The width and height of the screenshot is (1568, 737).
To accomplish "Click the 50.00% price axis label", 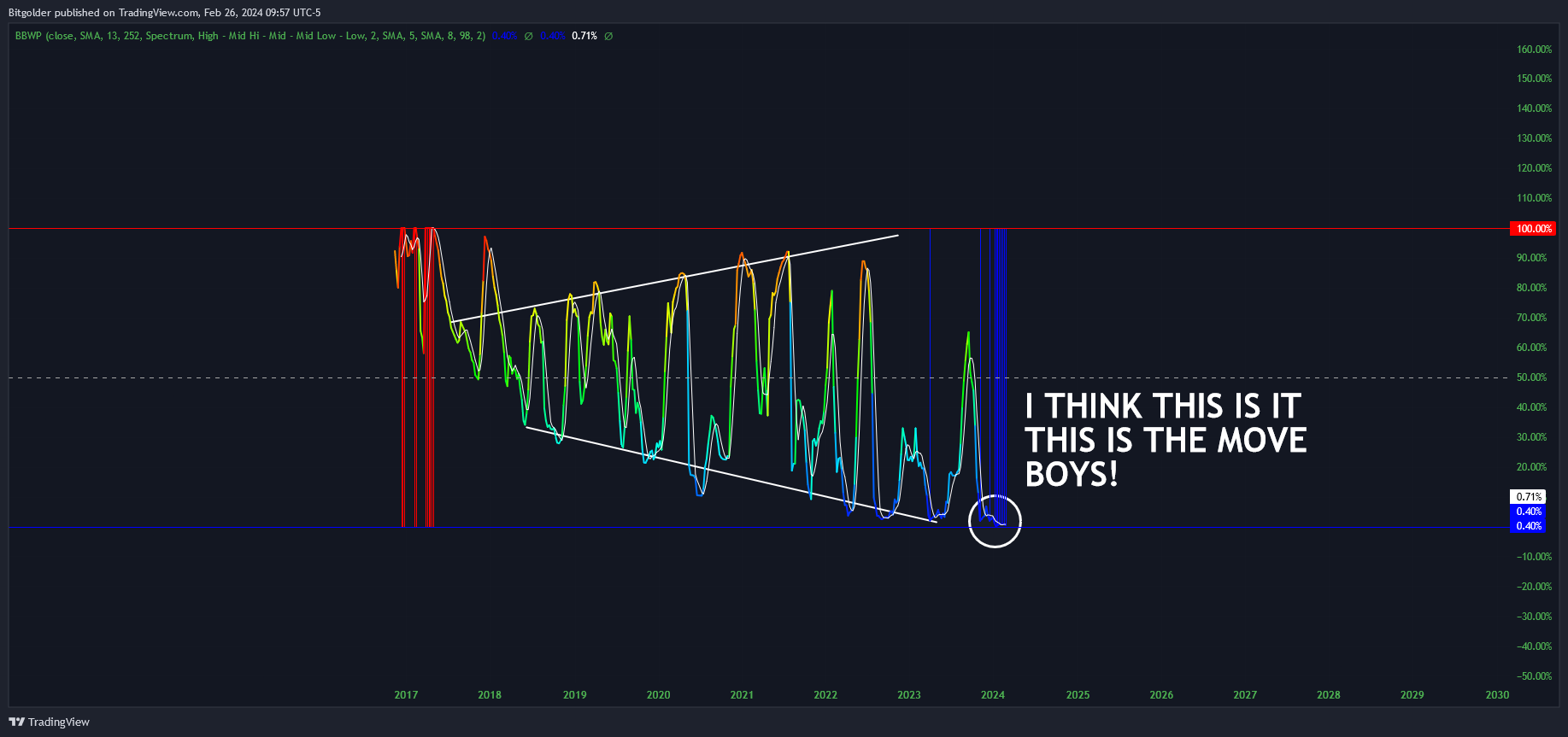I will [1531, 377].
